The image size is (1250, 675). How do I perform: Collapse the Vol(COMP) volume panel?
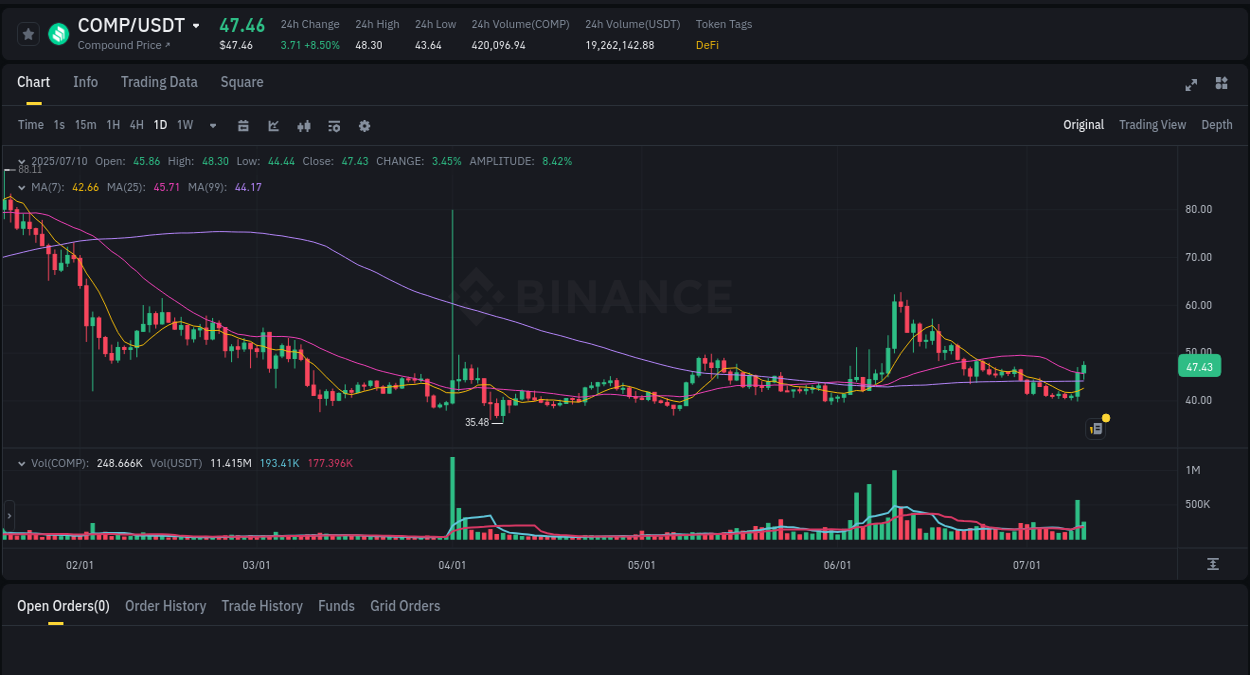point(20,462)
